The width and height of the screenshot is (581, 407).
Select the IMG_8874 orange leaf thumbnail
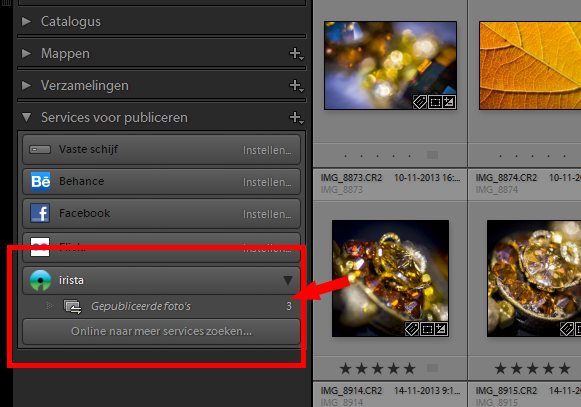coord(530,66)
